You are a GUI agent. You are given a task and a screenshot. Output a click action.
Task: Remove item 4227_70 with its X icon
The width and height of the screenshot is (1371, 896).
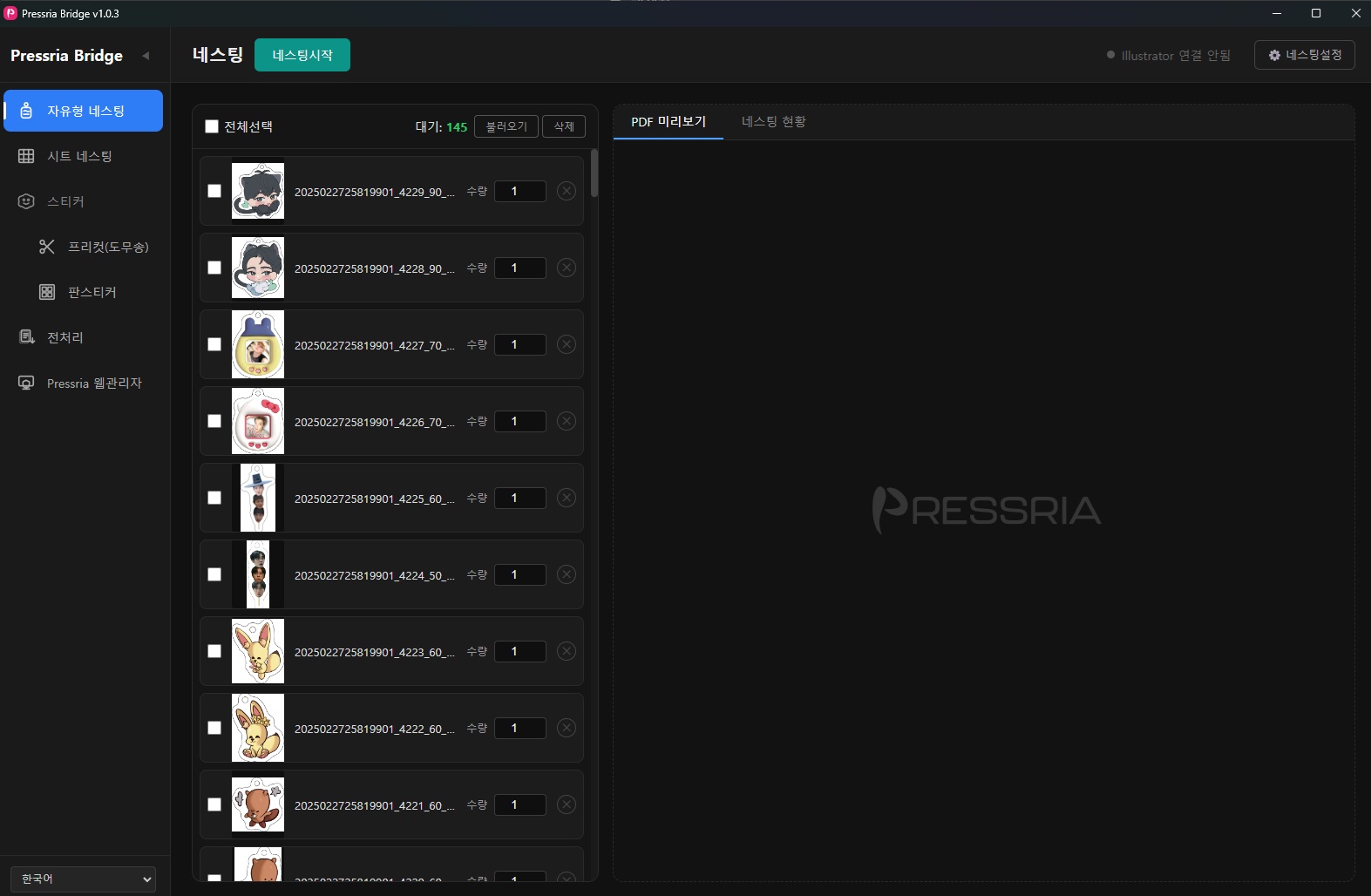click(567, 344)
